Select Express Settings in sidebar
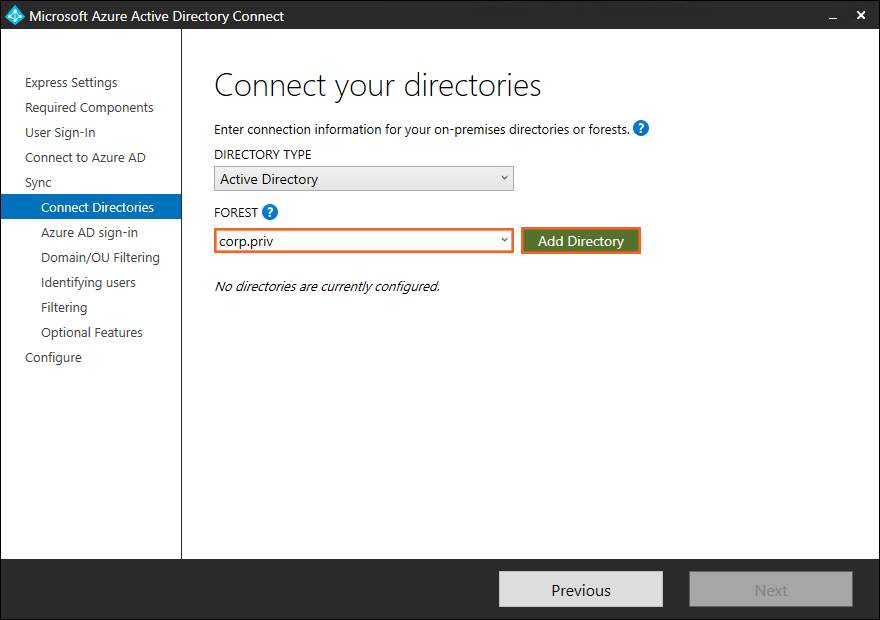Screen dimensions: 880x620 71,83
